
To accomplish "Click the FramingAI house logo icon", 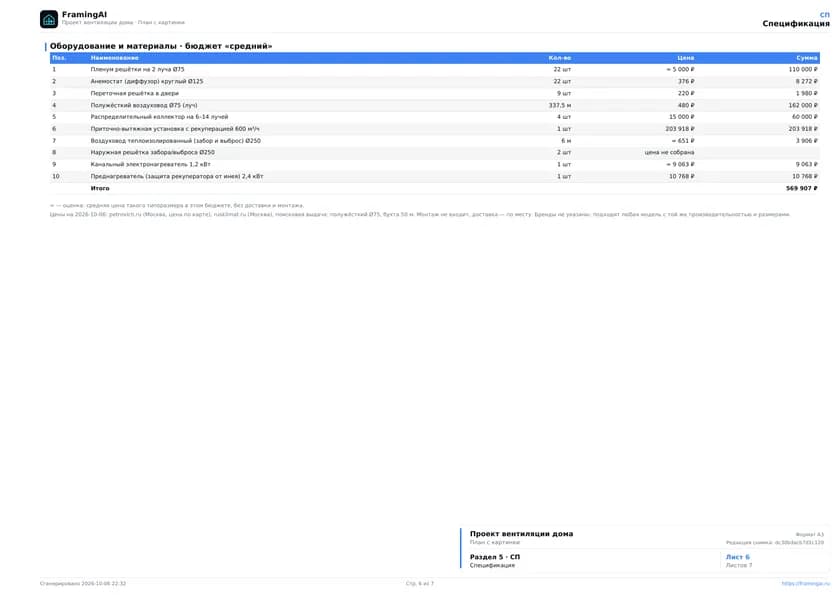I will pyautogui.click(x=49, y=19).
